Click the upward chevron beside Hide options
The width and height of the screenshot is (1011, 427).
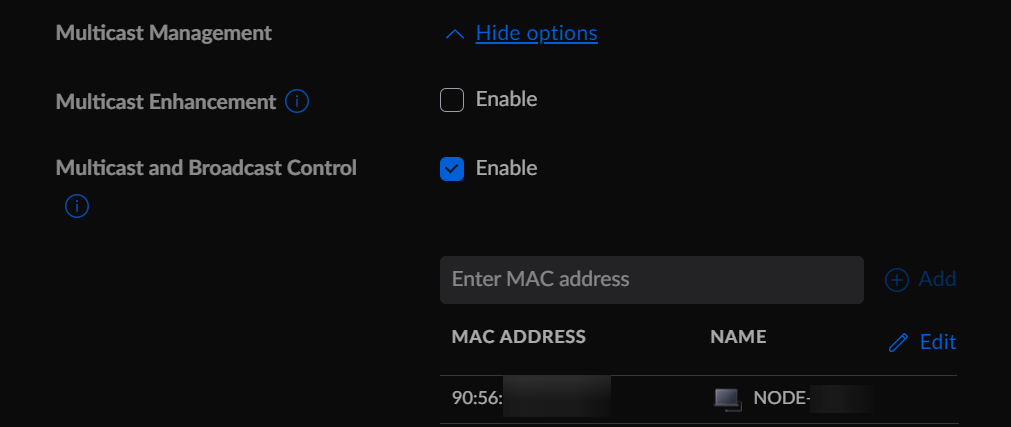click(455, 34)
